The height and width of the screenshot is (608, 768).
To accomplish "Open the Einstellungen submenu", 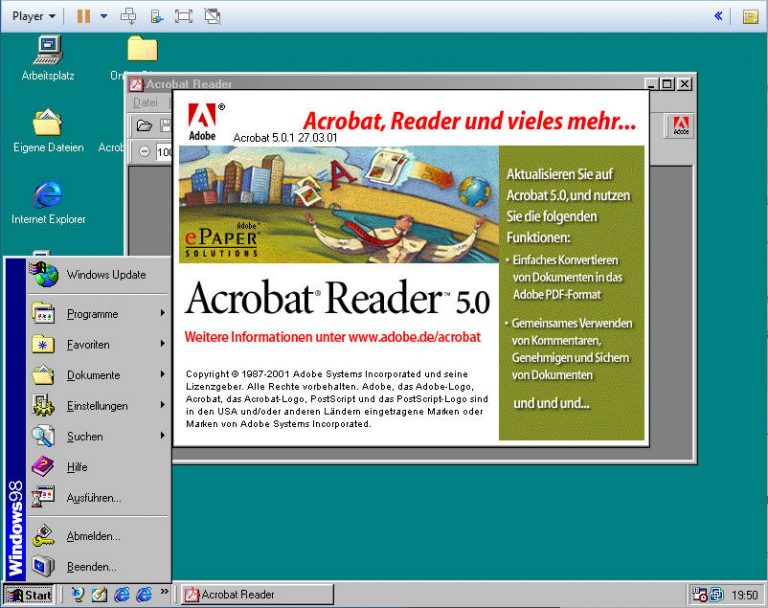I will pos(98,406).
